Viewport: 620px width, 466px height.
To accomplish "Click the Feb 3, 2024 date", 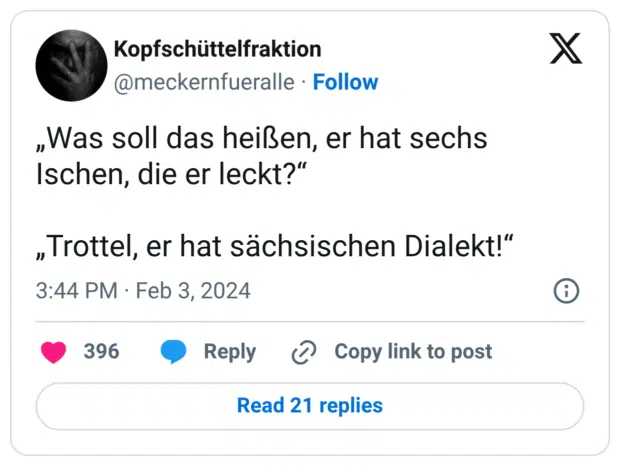I will coord(193,291).
